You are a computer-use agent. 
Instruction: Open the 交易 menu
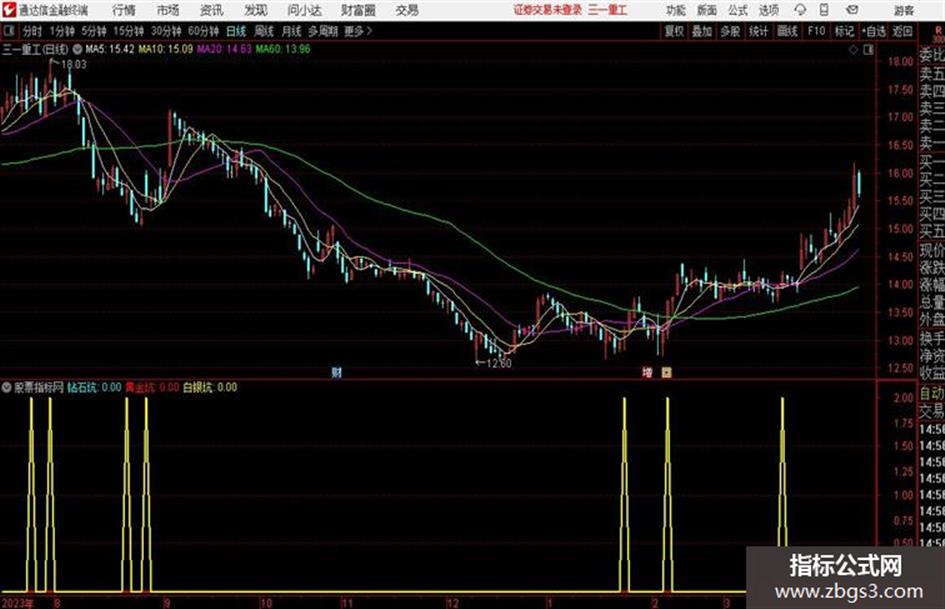coord(407,10)
